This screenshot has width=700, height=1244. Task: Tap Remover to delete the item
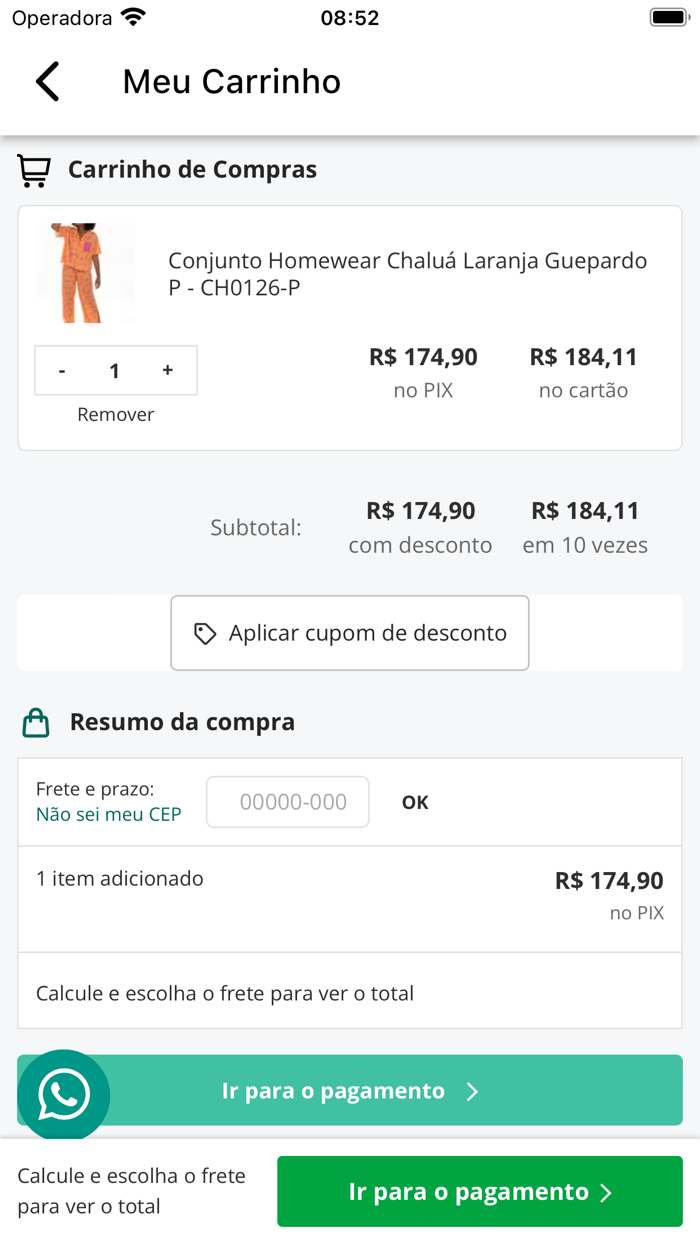tap(115, 414)
